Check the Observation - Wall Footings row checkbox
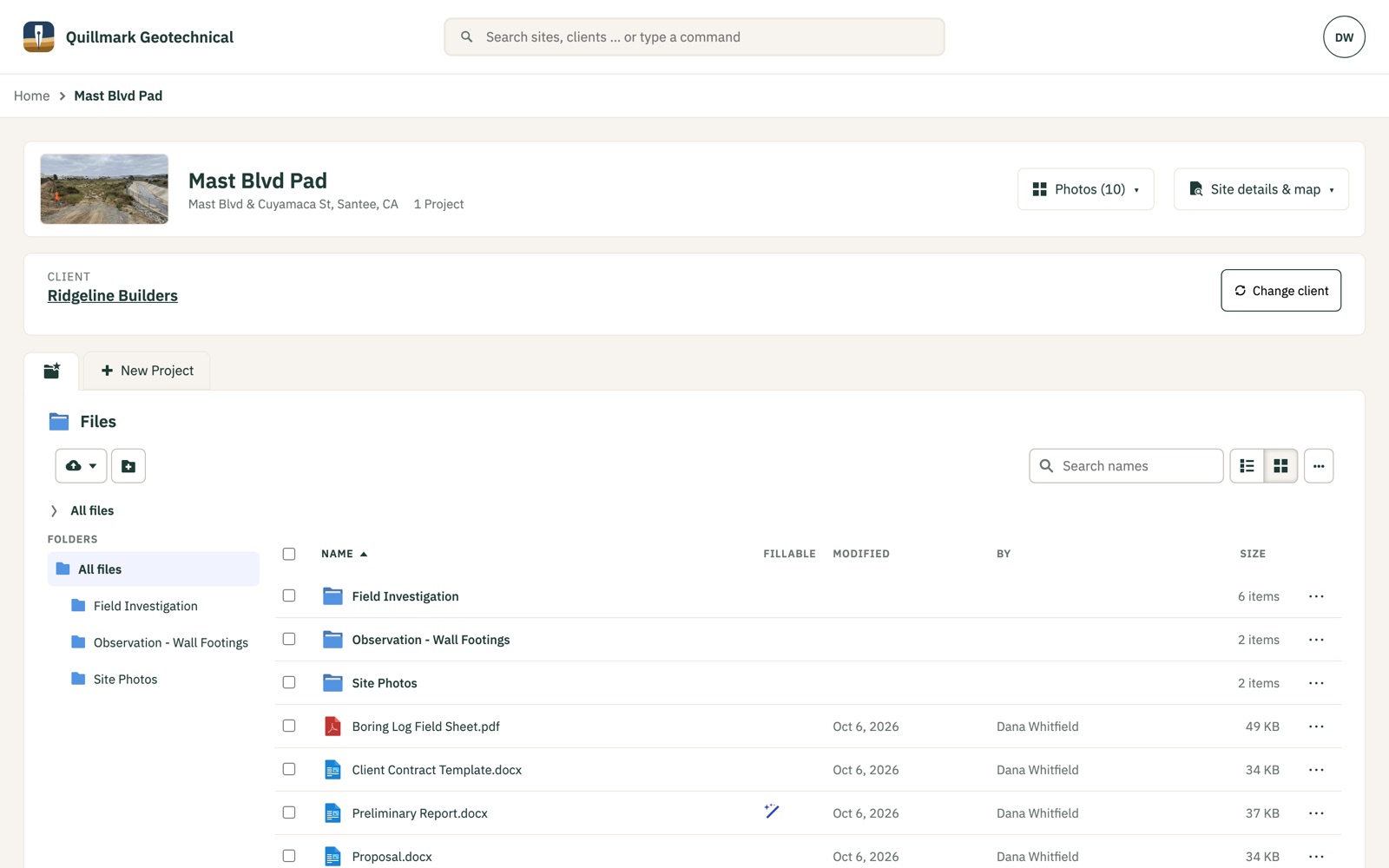 coord(289,639)
